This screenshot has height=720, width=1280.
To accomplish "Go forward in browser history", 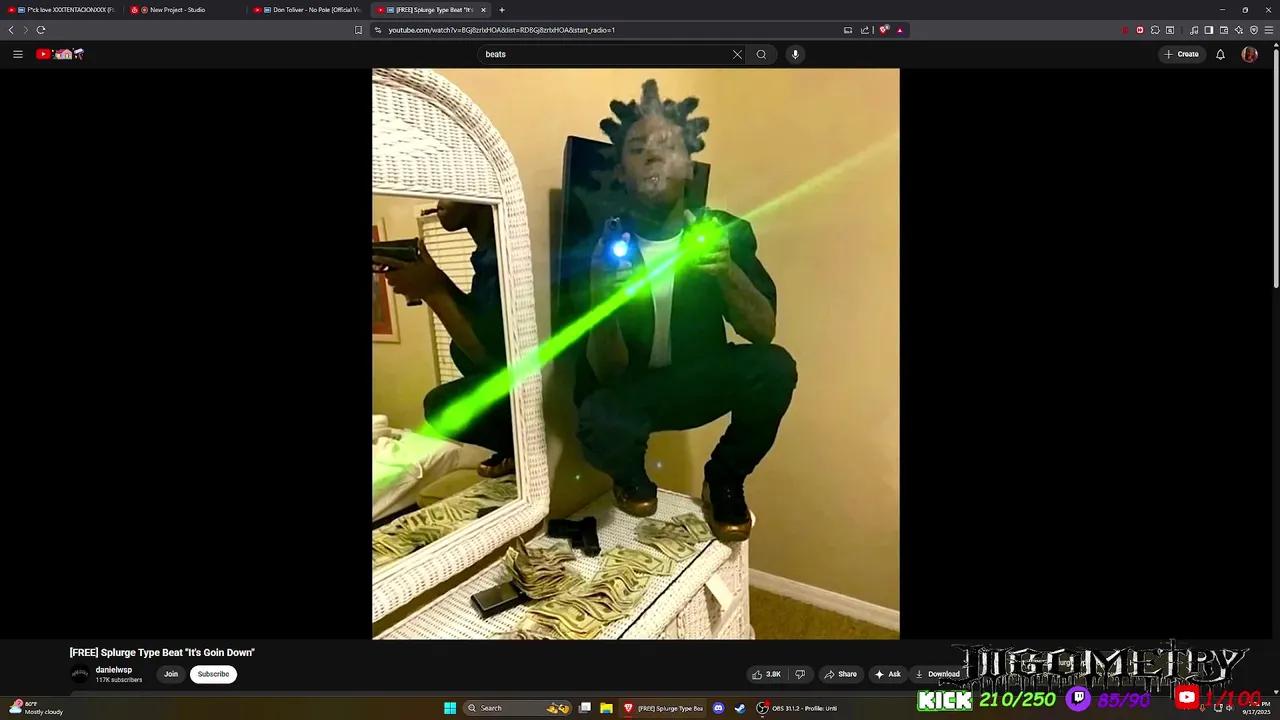I will tap(26, 30).
